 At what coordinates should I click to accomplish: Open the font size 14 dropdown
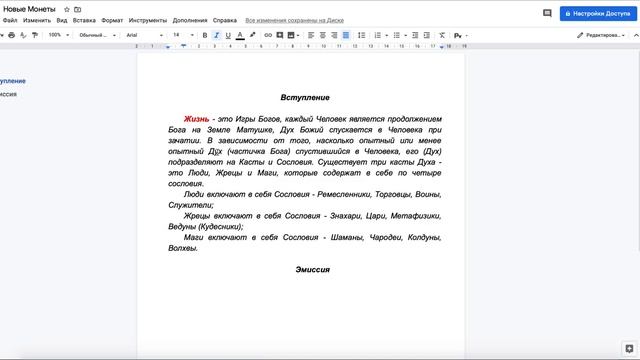click(x=183, y=36)
